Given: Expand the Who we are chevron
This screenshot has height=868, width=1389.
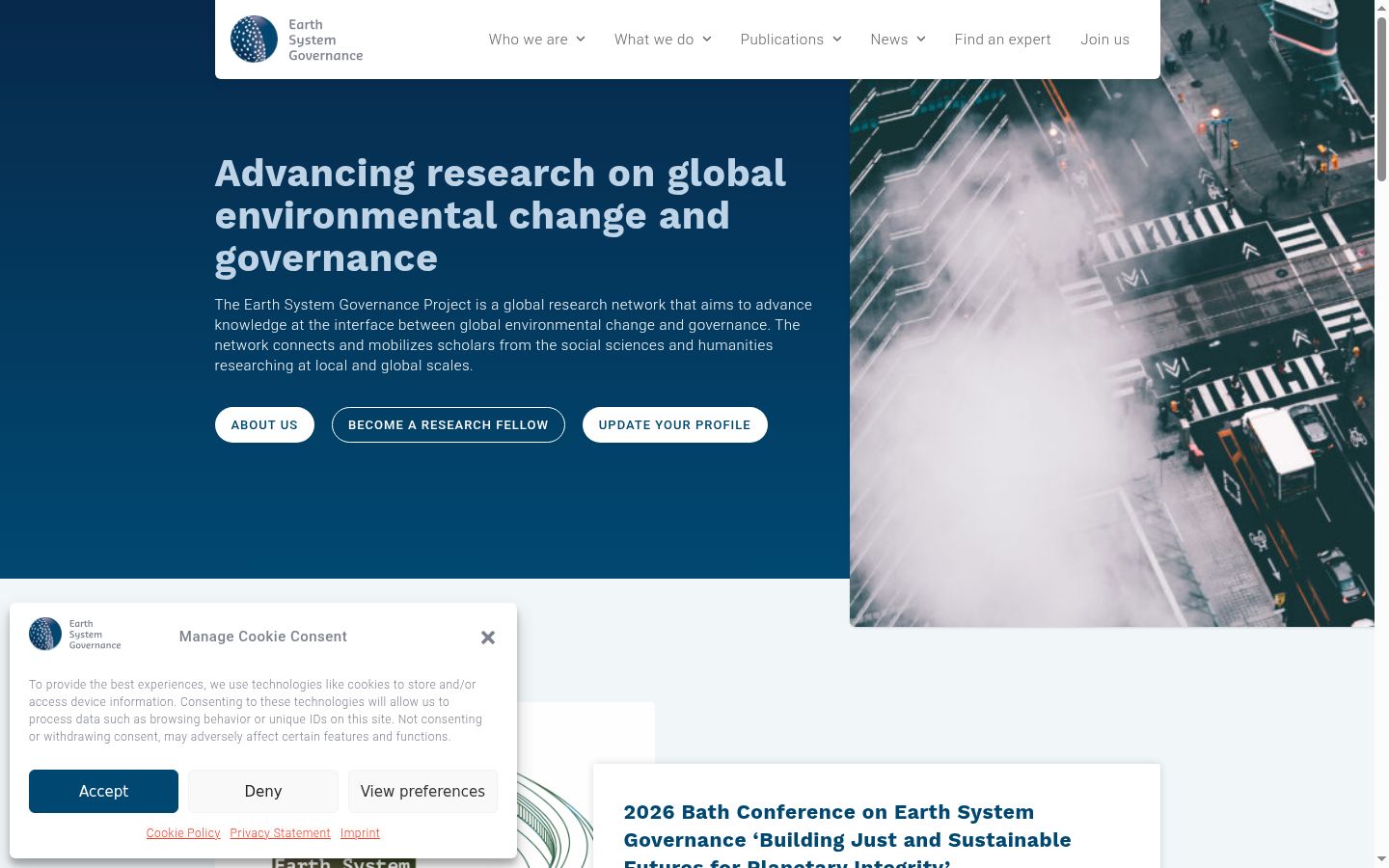Looking at the screenshot, I should point(581,40).
